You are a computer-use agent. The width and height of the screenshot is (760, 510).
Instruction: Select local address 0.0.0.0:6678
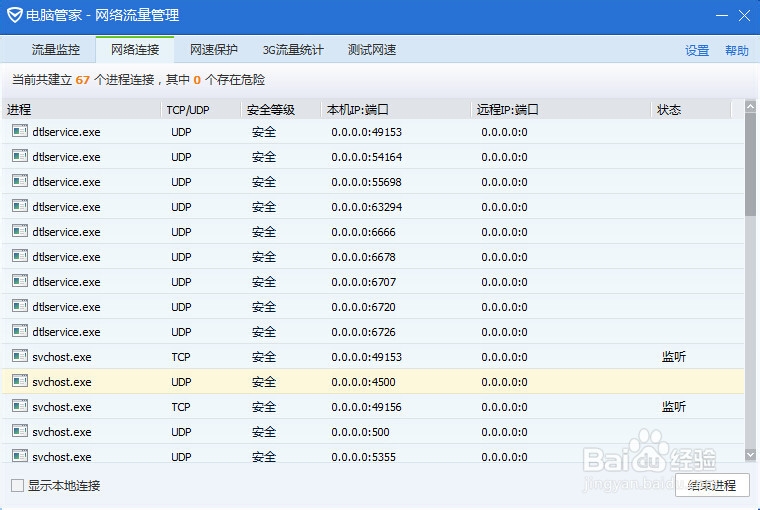click(x=364, y=257)
